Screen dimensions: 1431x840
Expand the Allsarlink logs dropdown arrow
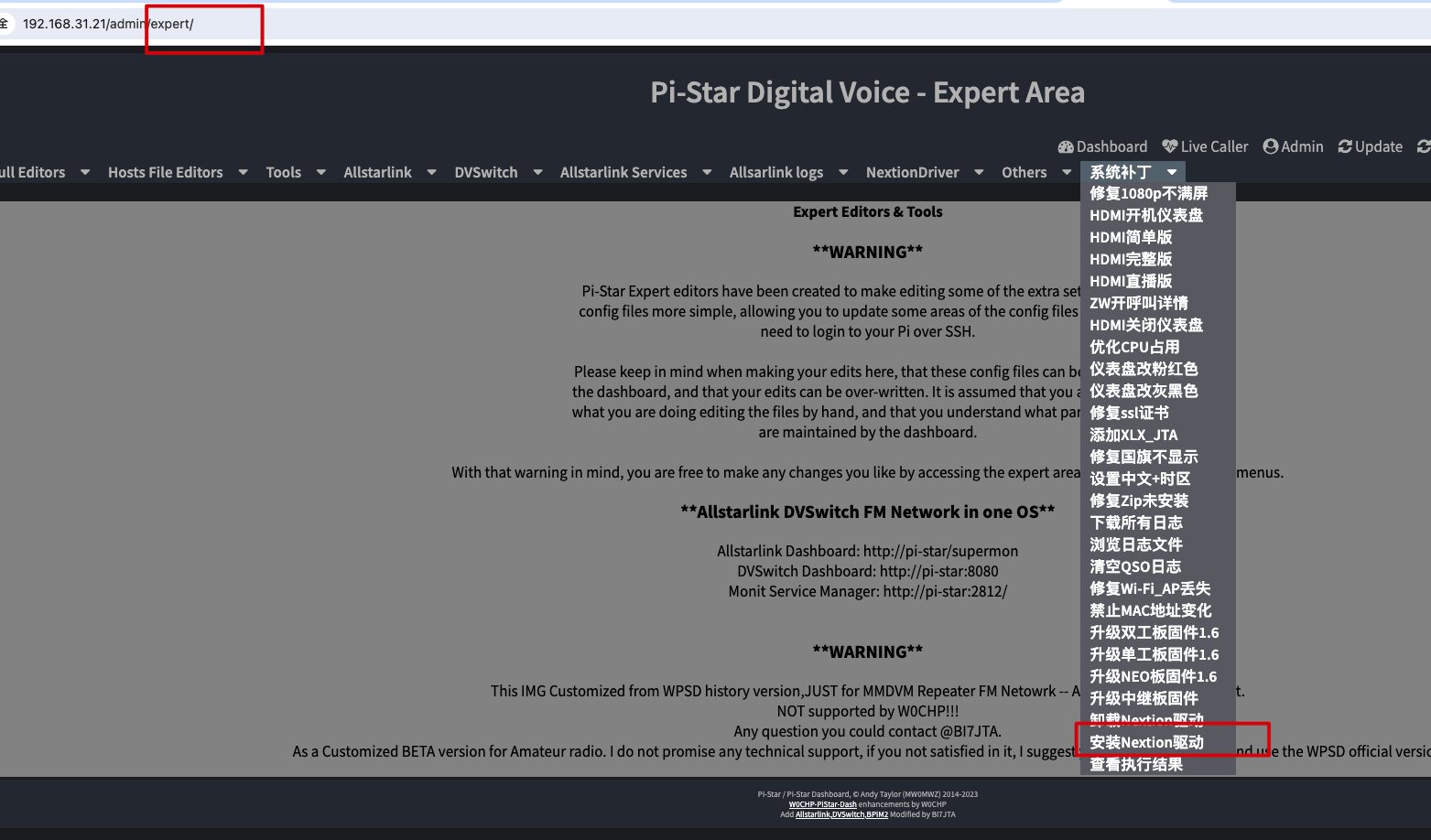[x=844, y=172]
